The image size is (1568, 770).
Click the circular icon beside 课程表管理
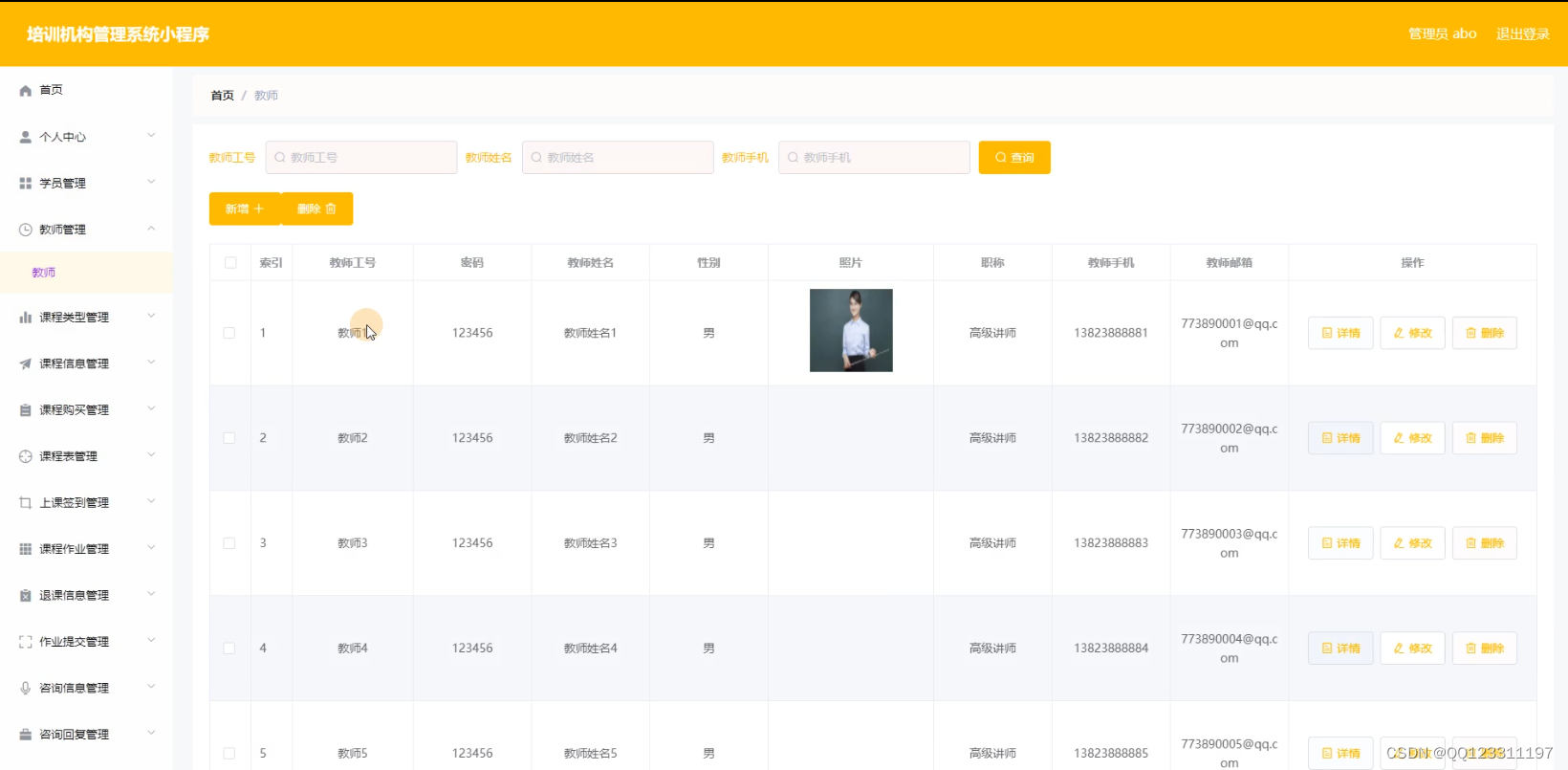point(26,456)
